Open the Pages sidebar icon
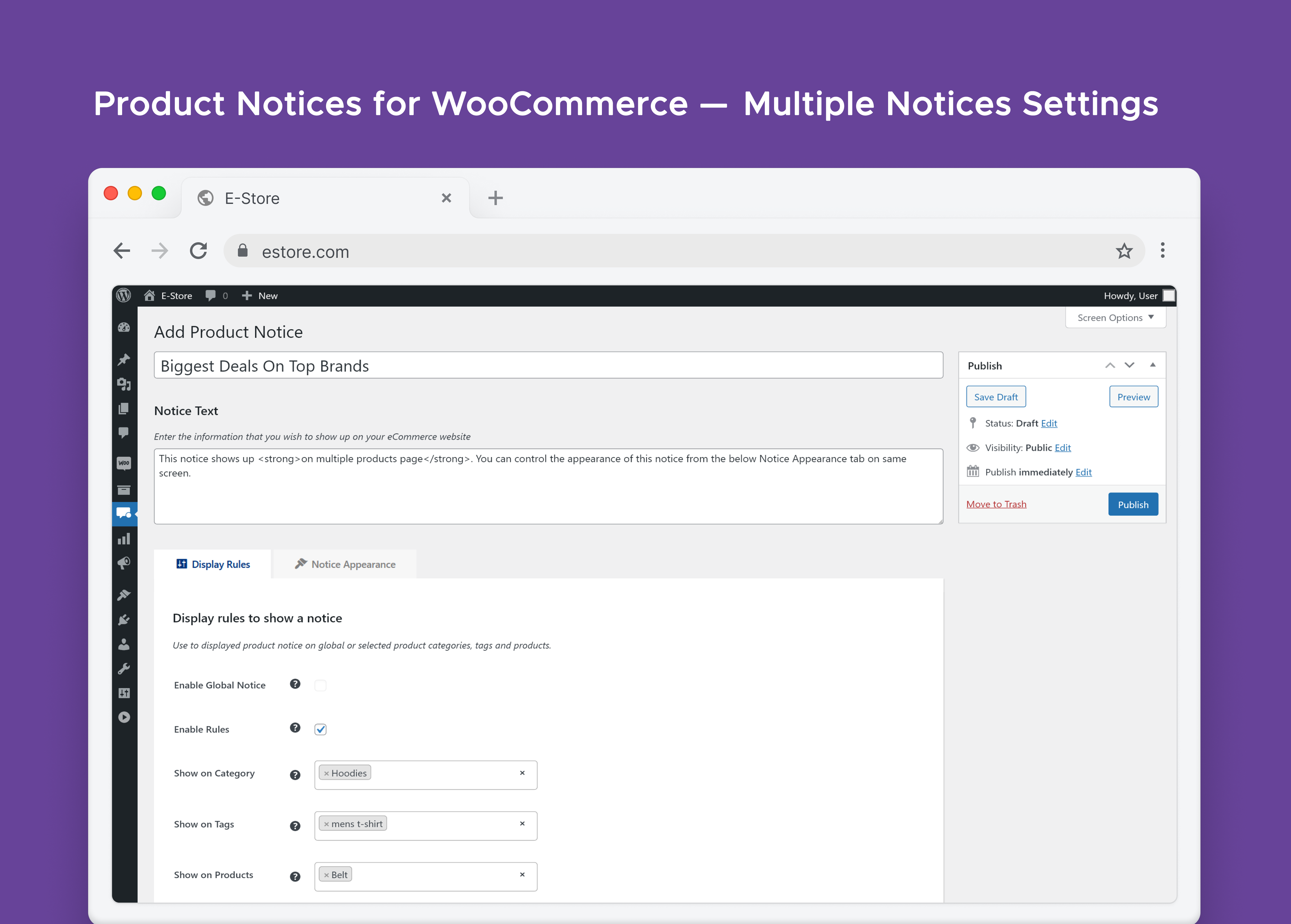1291x924 pixels. coord(124,409)
